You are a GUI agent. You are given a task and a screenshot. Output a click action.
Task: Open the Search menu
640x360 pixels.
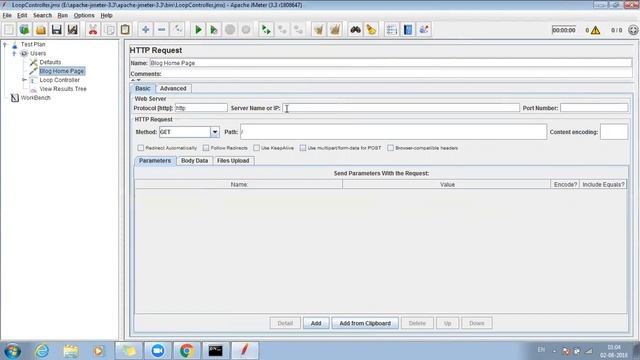[42, 15]
